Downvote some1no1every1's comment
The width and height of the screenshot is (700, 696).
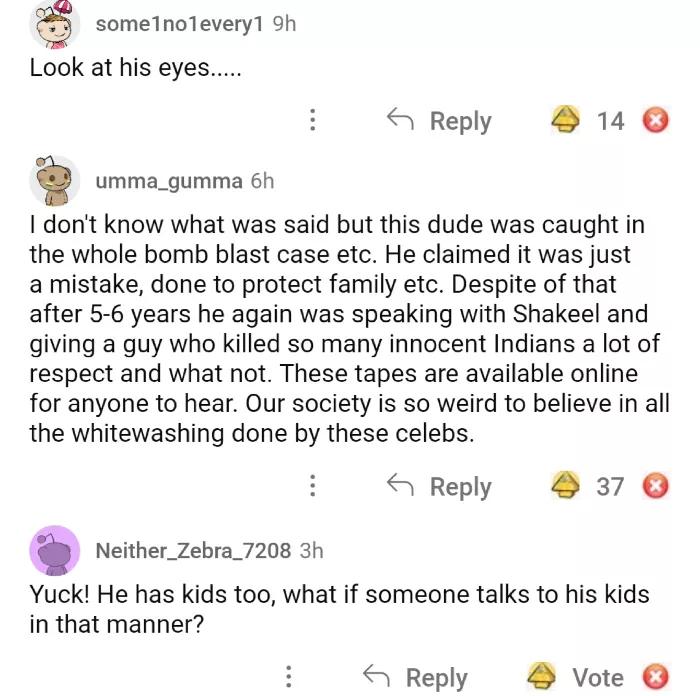(x=655, y=121)
